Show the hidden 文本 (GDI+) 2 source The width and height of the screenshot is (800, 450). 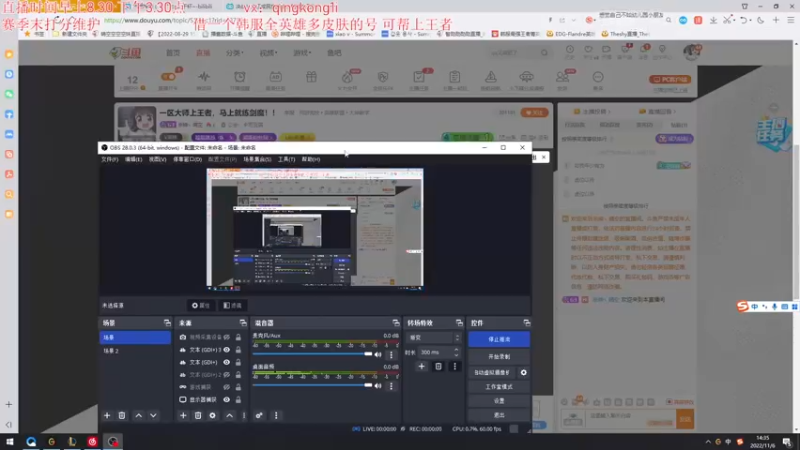[226, 374]
